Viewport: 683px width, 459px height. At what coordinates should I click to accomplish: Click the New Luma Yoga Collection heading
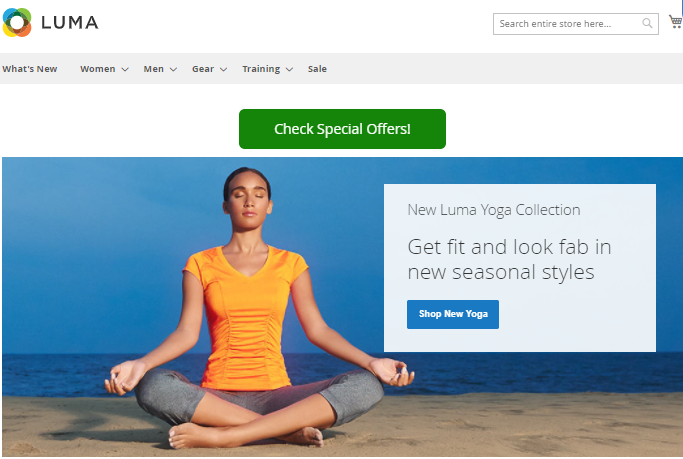494,210
